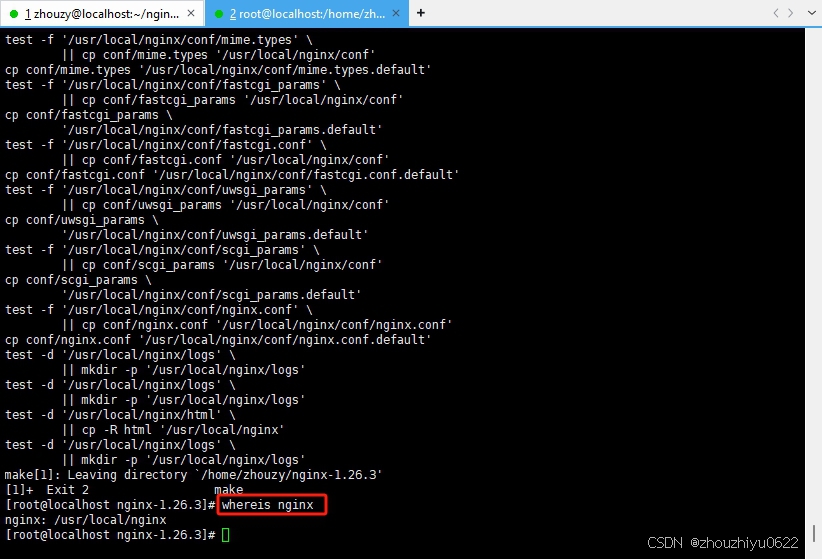
Task: Click the green connection dot on tab 2
Action: click(x=219, y=14)
